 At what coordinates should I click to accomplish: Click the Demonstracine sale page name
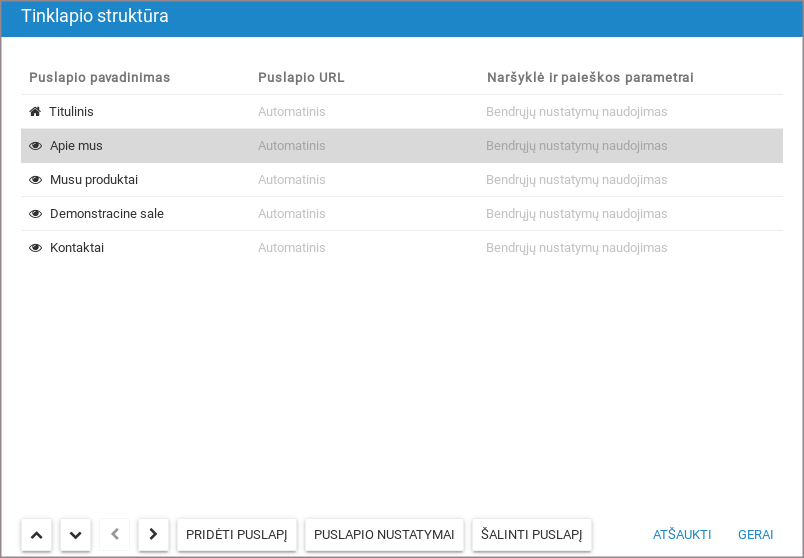[107, 214]
